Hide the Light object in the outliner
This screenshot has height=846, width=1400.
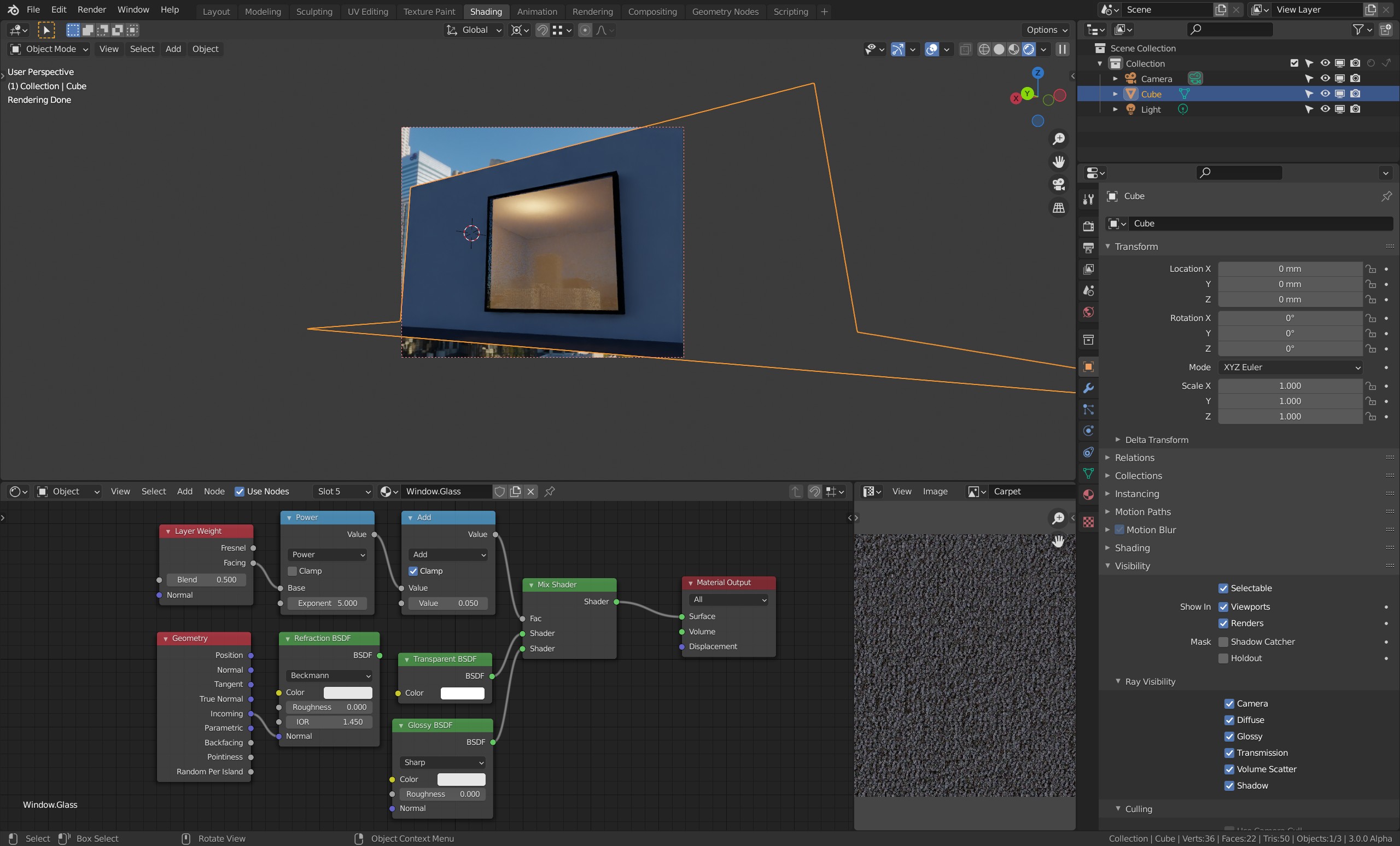[x=1326, y=109]
